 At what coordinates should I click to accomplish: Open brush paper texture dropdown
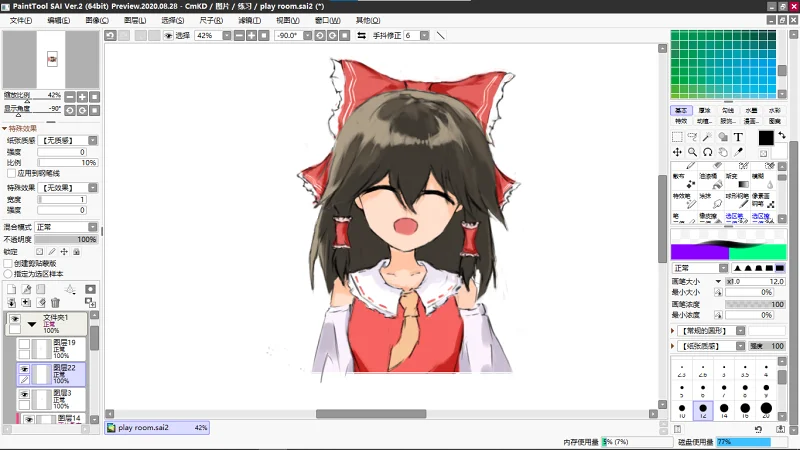(741, 346)
